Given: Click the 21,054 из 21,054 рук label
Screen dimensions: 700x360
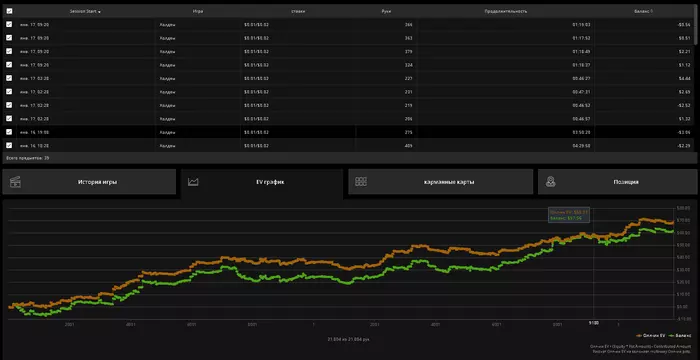Looking at the screenshot, I should click(x=348, y=339).
